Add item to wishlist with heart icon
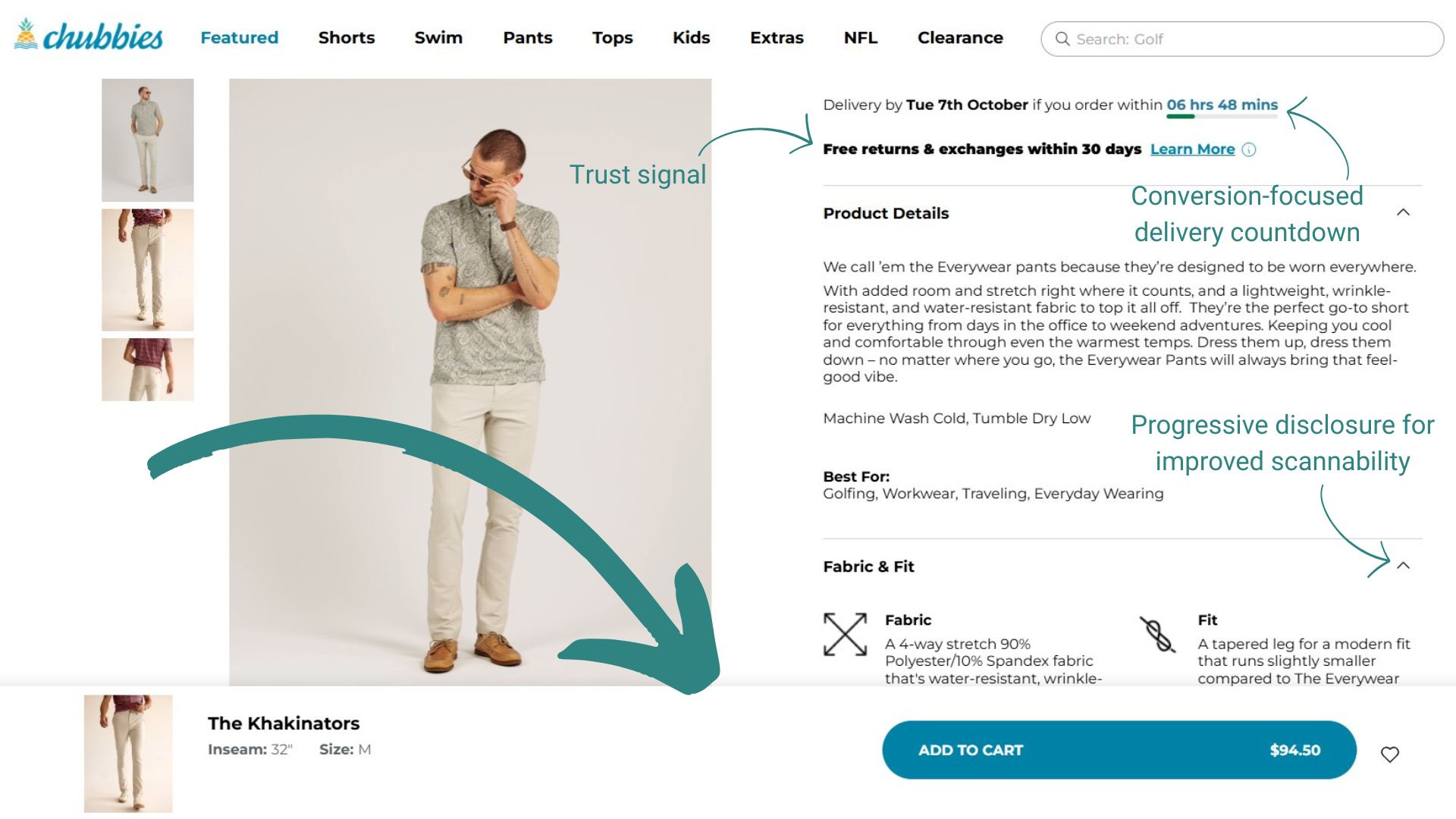This screenshot has height=819, width=1456. (1389, 754)
